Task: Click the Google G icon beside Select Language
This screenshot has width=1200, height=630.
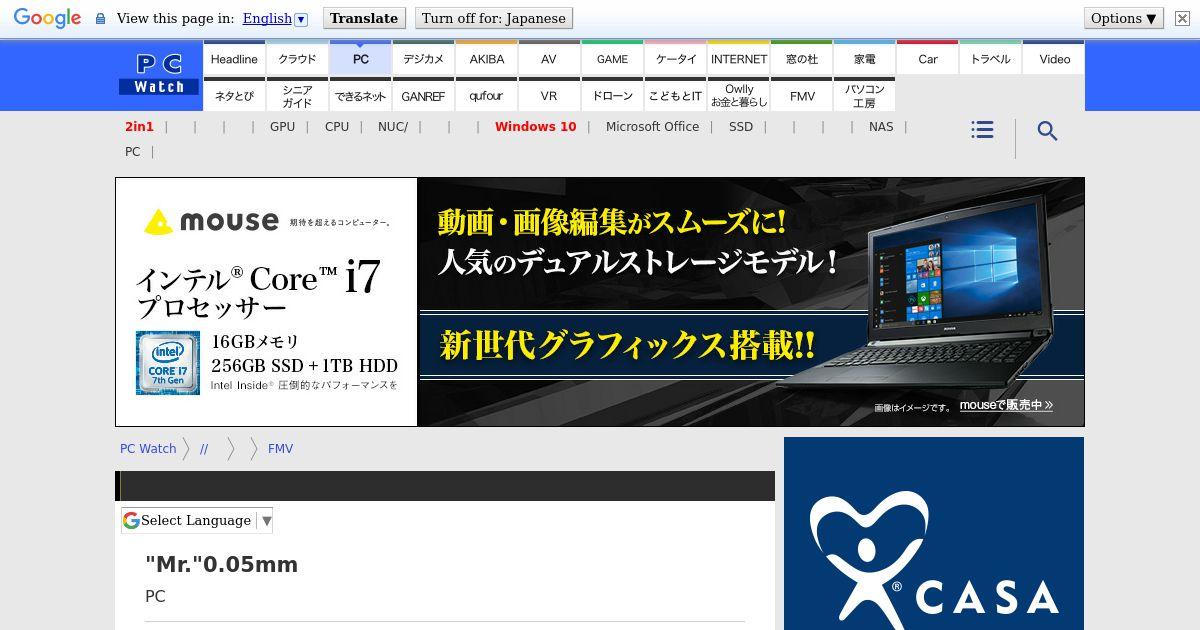Action: (131, 520)
